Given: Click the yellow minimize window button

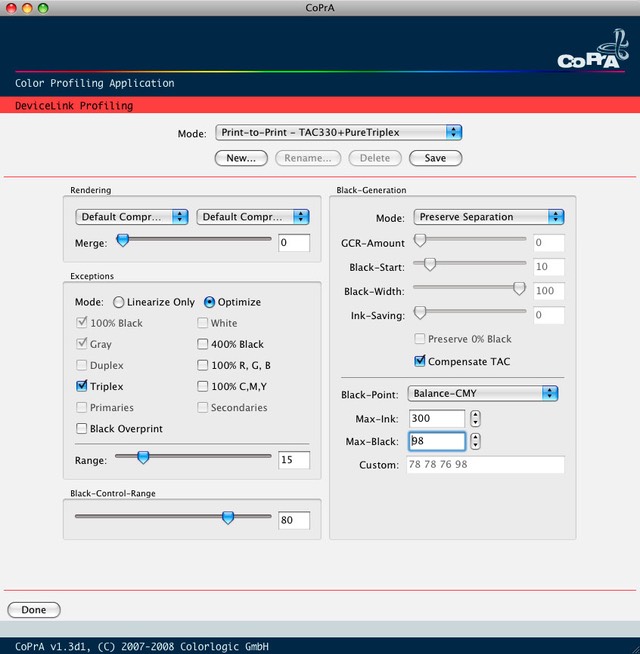Looking at the screenshot, I should tap(27, 8).
